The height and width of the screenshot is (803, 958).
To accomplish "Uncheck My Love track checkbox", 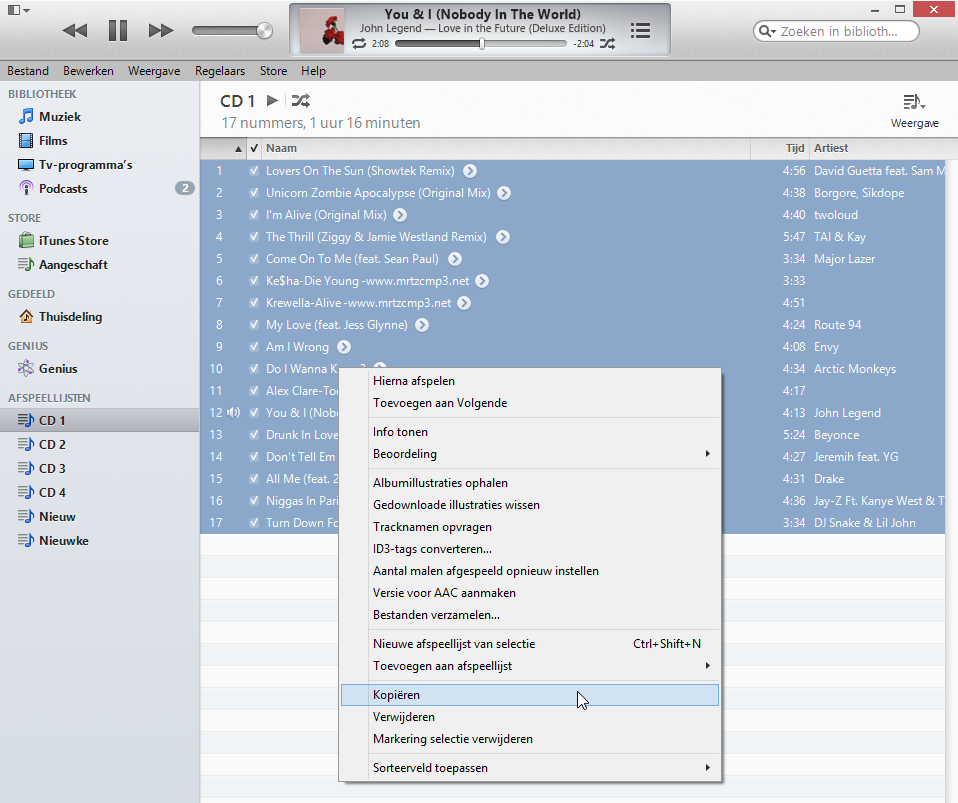I will 254,325.
